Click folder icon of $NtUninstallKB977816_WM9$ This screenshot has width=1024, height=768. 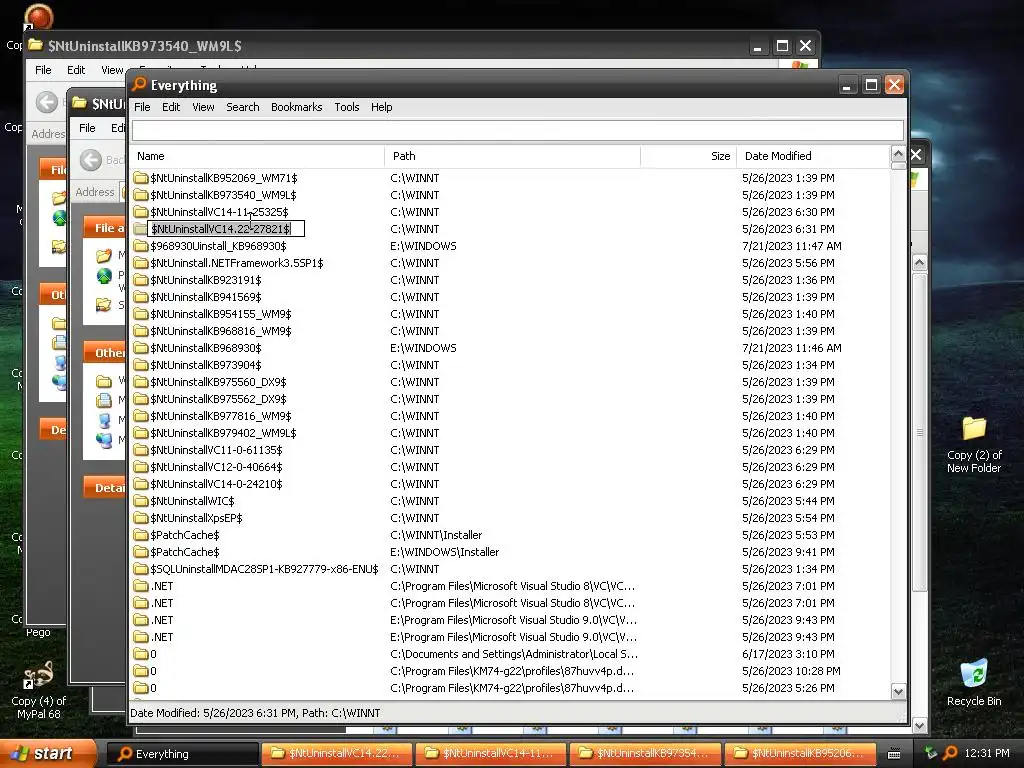[140, 415]
